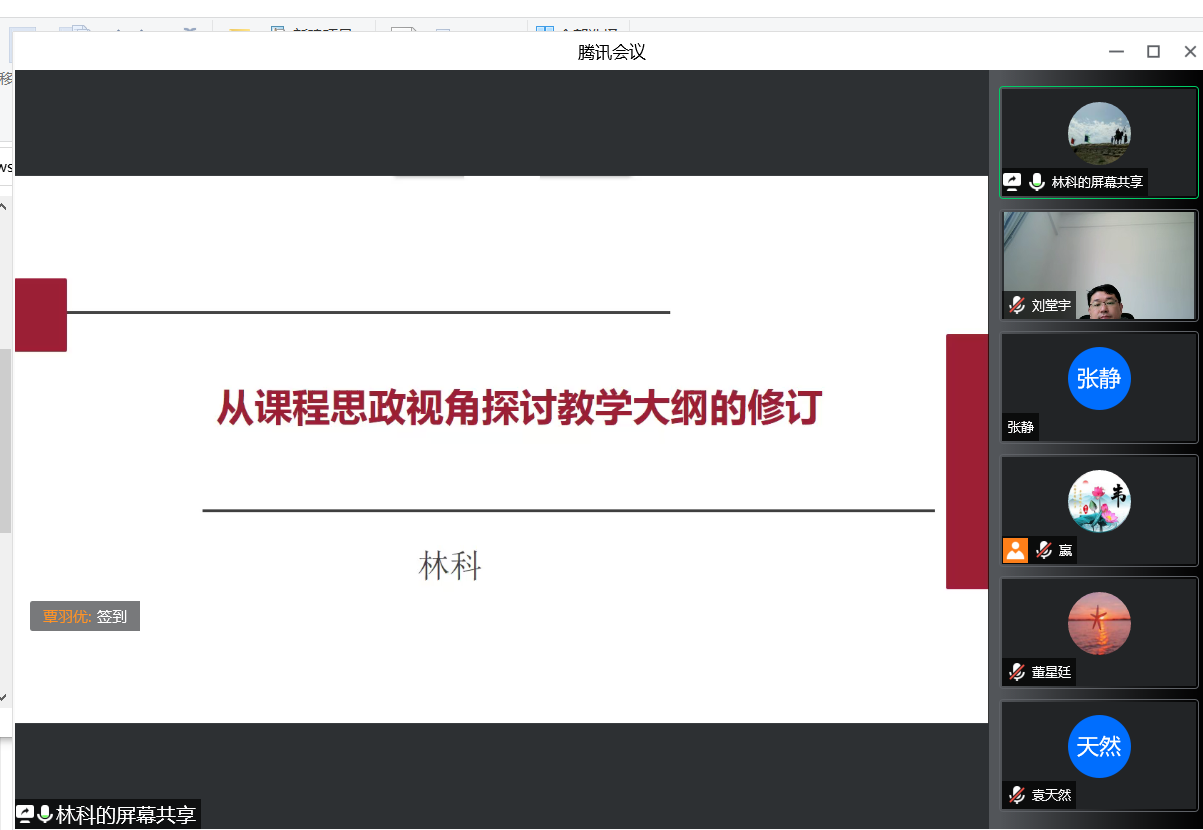Click the 覃羽优 签到 chat message bubble
This screenshot has width=1203, height=830.
pos(85,617)
